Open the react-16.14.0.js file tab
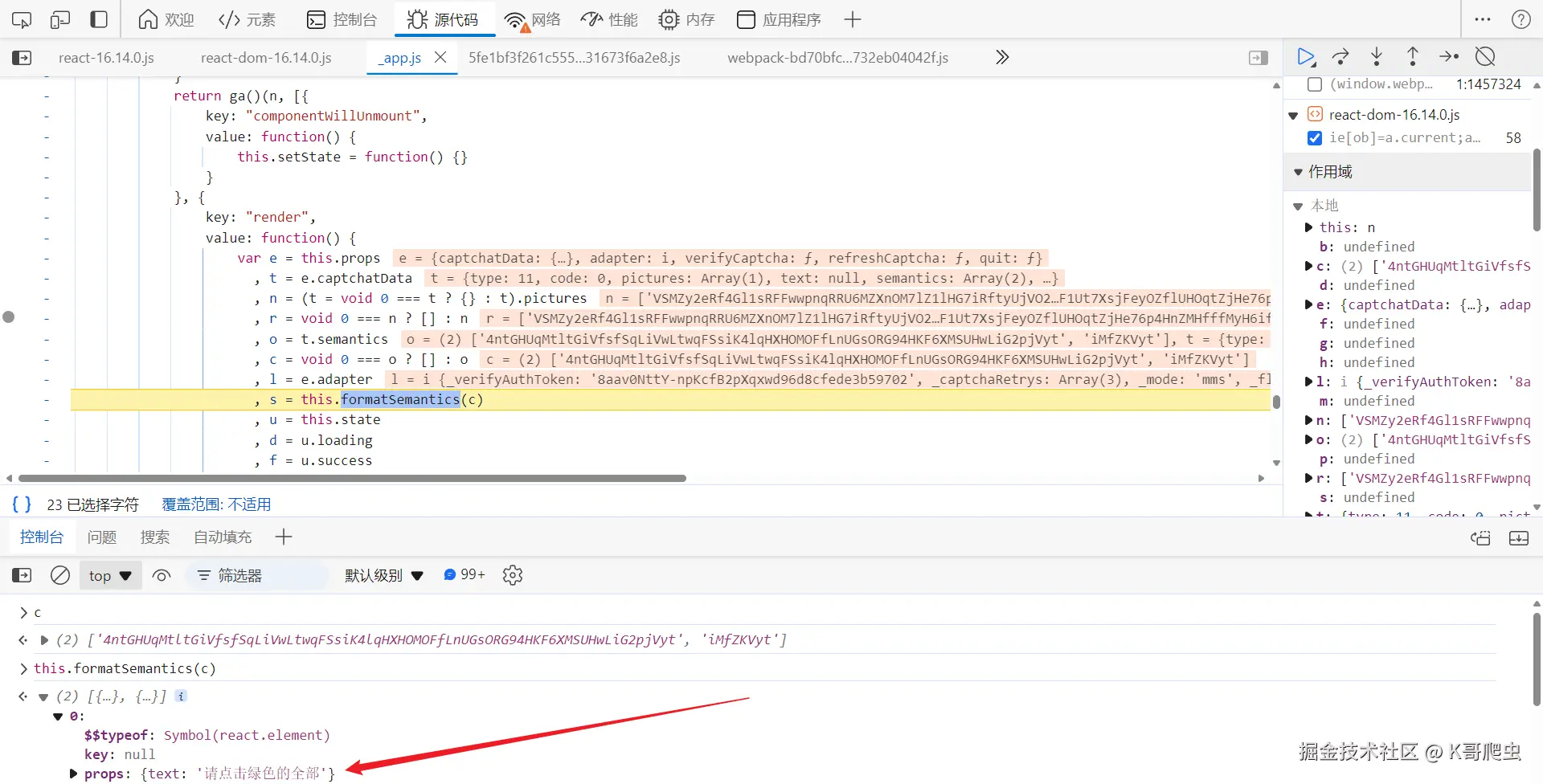1543x784 pixels. pyautogui.click(x=106, y=58)
